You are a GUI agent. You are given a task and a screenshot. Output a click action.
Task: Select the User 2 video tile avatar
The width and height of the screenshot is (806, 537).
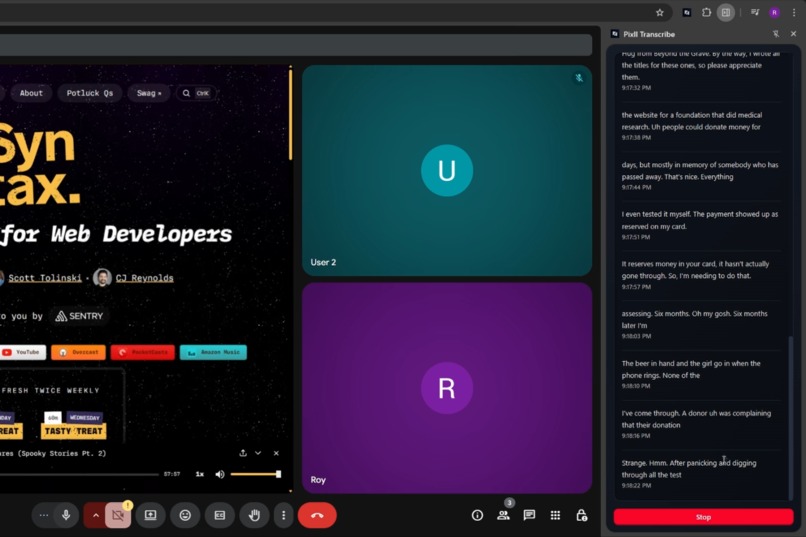pyautogui.click(x=447, y=171)
